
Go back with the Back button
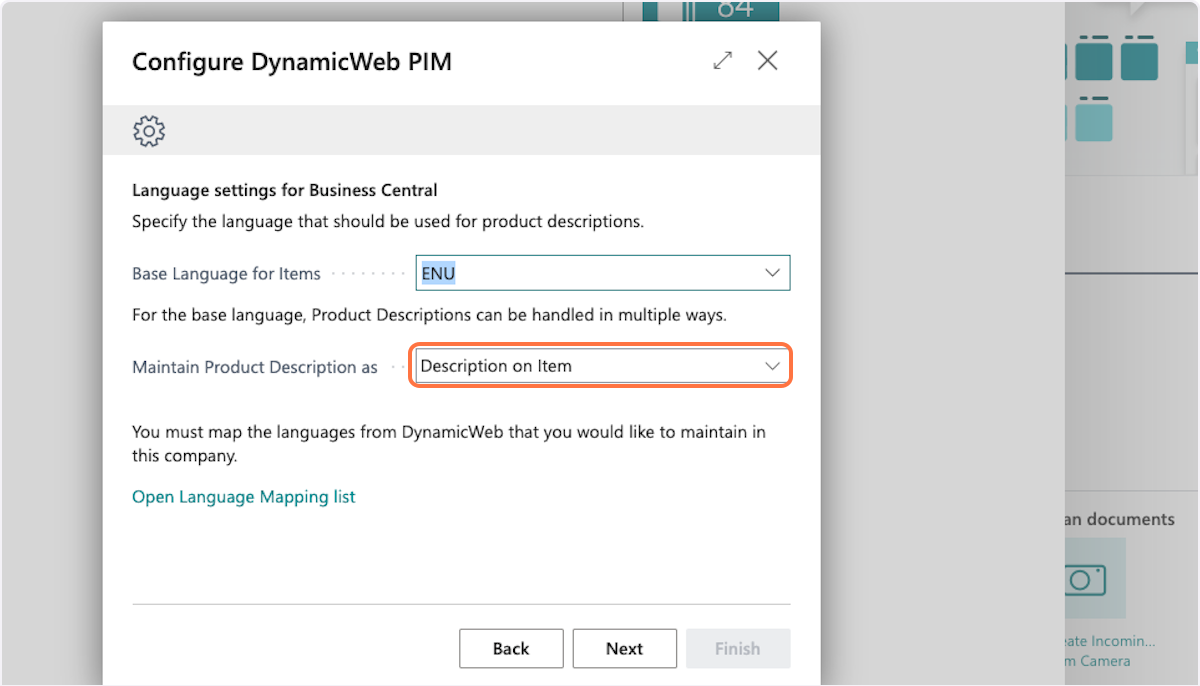click(511, 649)
